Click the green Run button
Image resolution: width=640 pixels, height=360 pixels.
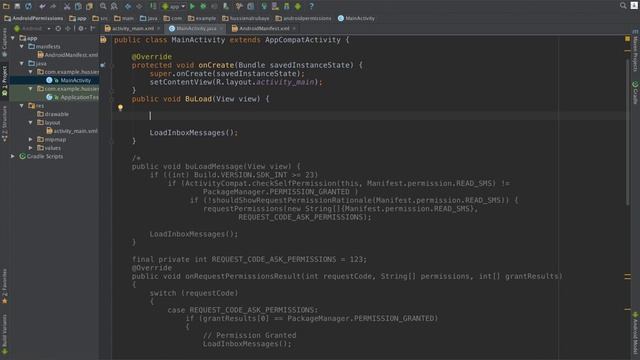[x=192, y=6]
